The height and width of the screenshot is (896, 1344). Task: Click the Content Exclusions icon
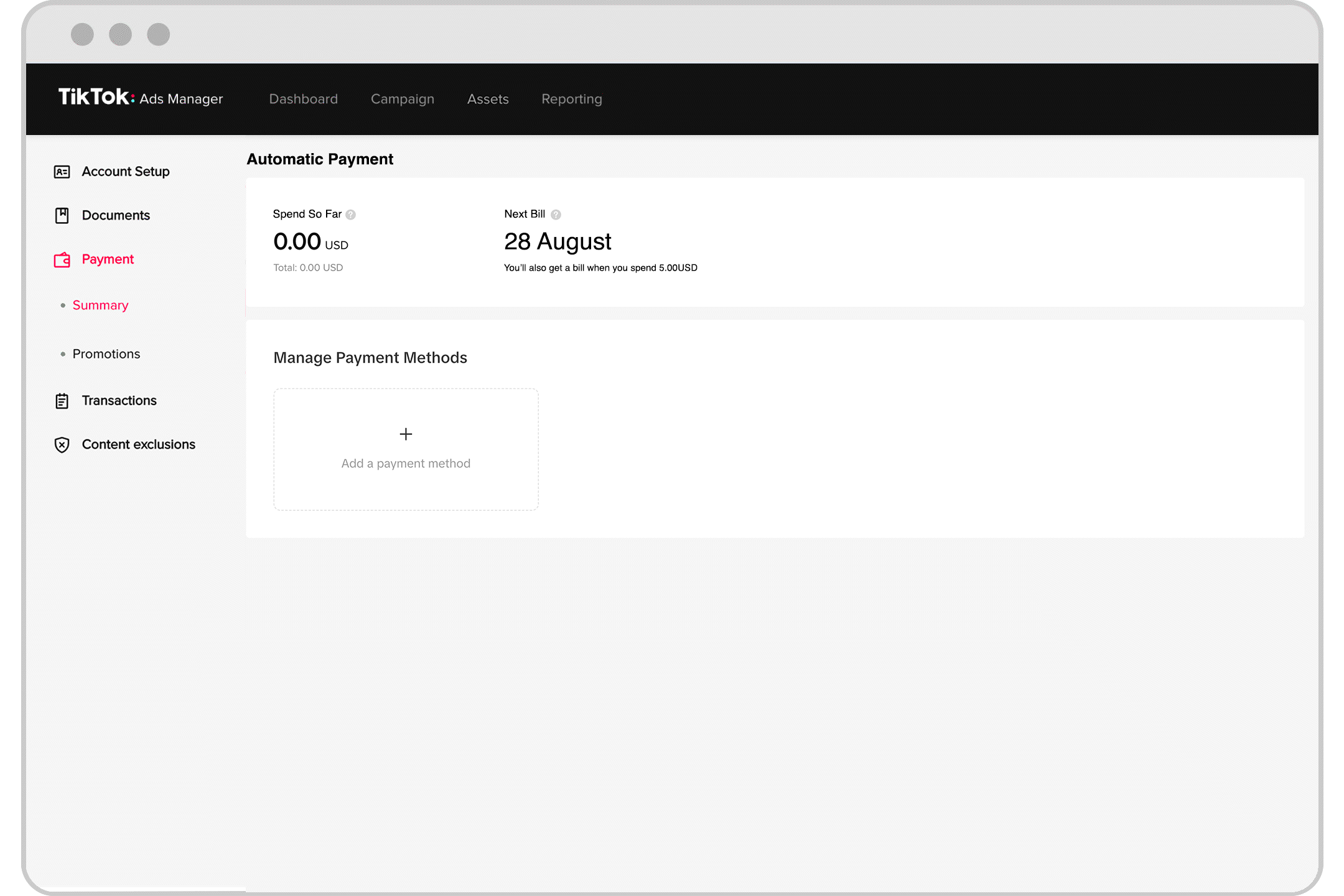[62, 444]
